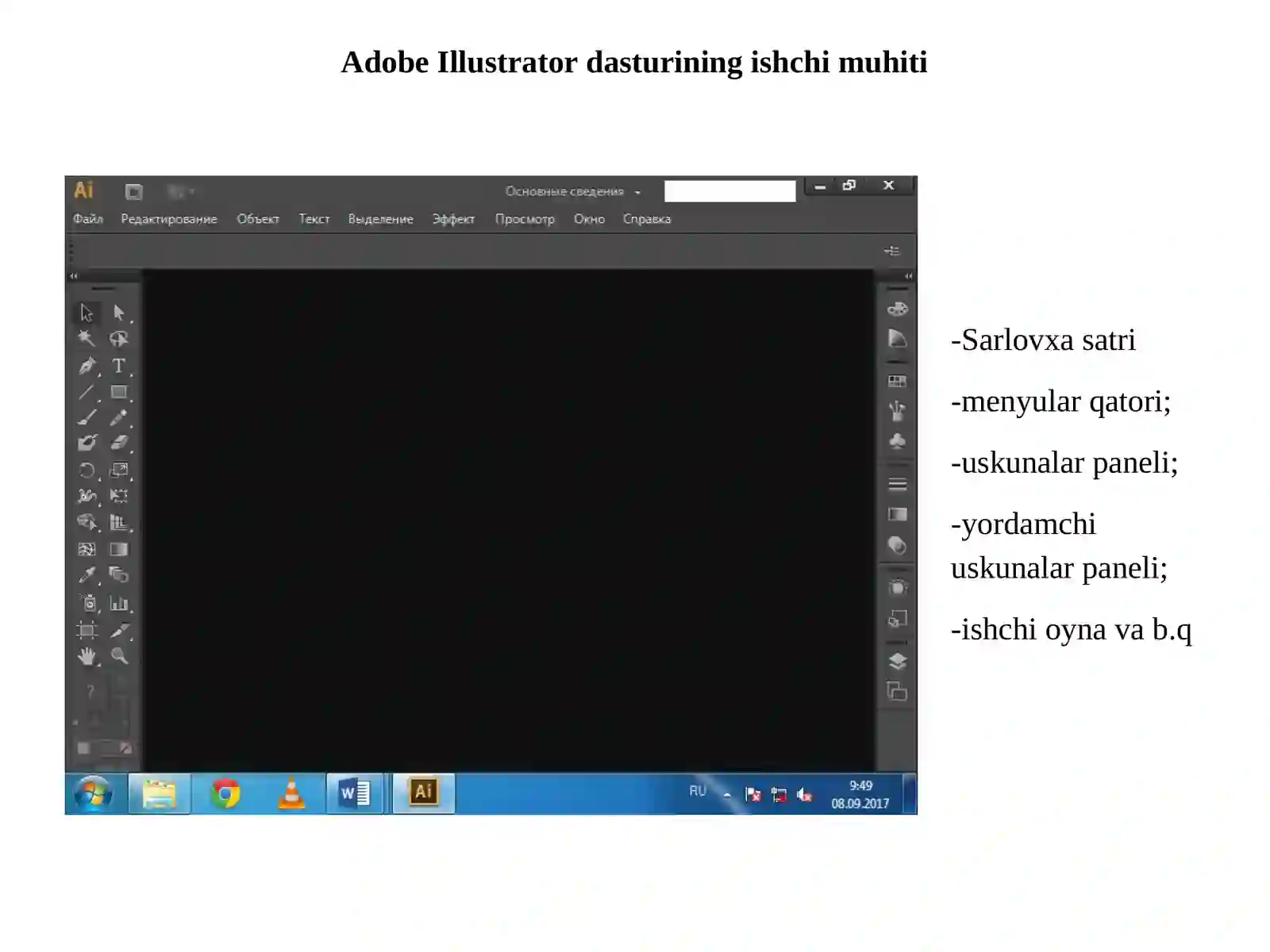Open the Graphic Styles panel
Viewport: 1270px width, 952px height.
897,619
